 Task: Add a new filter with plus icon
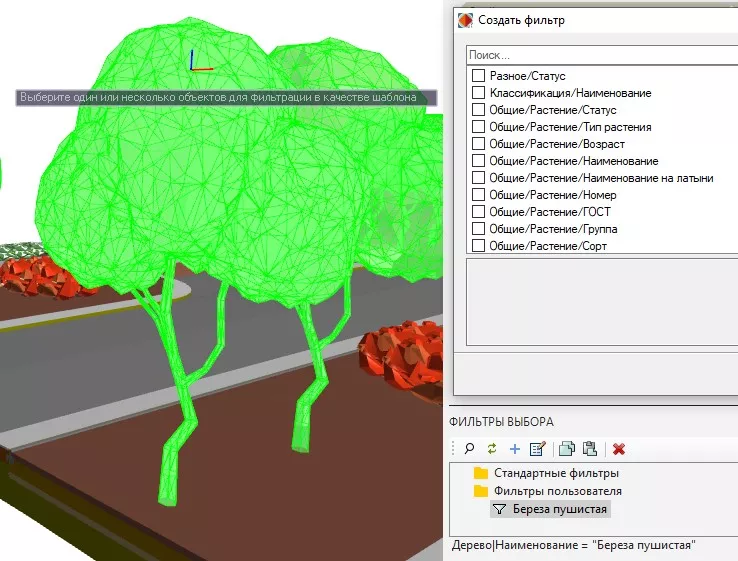515,449
